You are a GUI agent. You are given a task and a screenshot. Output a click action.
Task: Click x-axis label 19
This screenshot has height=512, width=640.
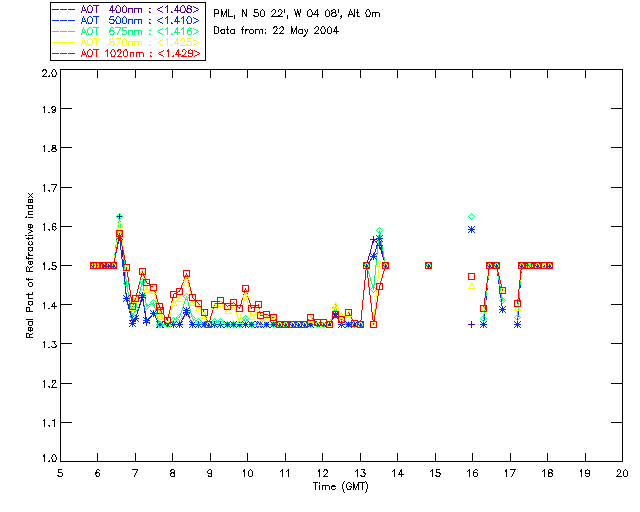pos(585,473)
